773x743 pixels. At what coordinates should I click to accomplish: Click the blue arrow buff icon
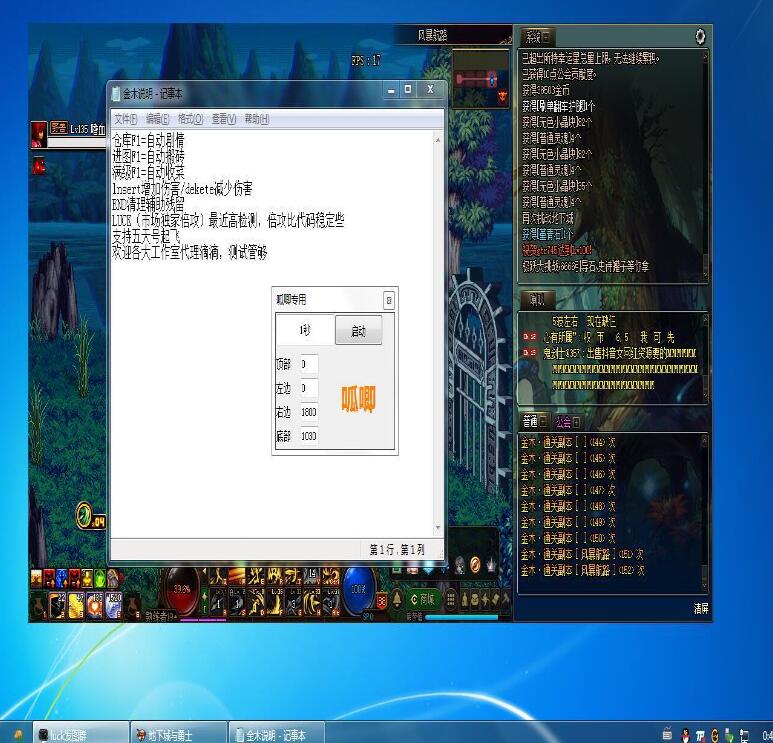(62, 578)
